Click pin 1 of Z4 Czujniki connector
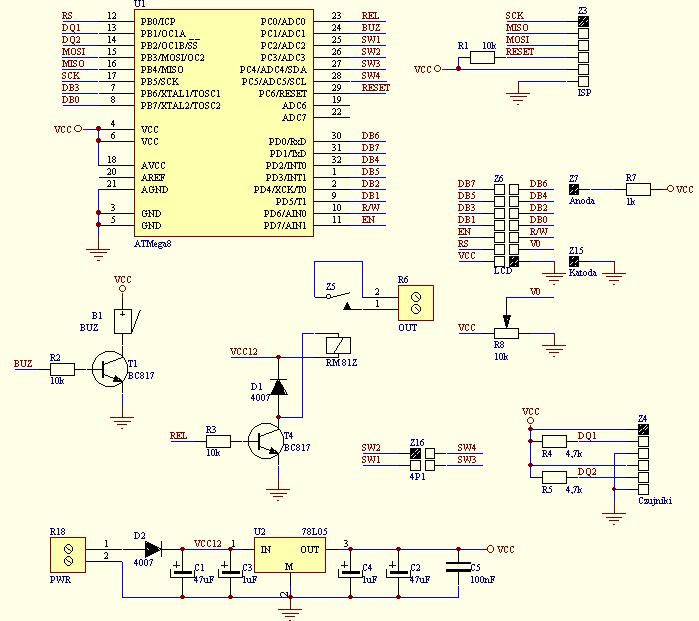 pos(643,429)
